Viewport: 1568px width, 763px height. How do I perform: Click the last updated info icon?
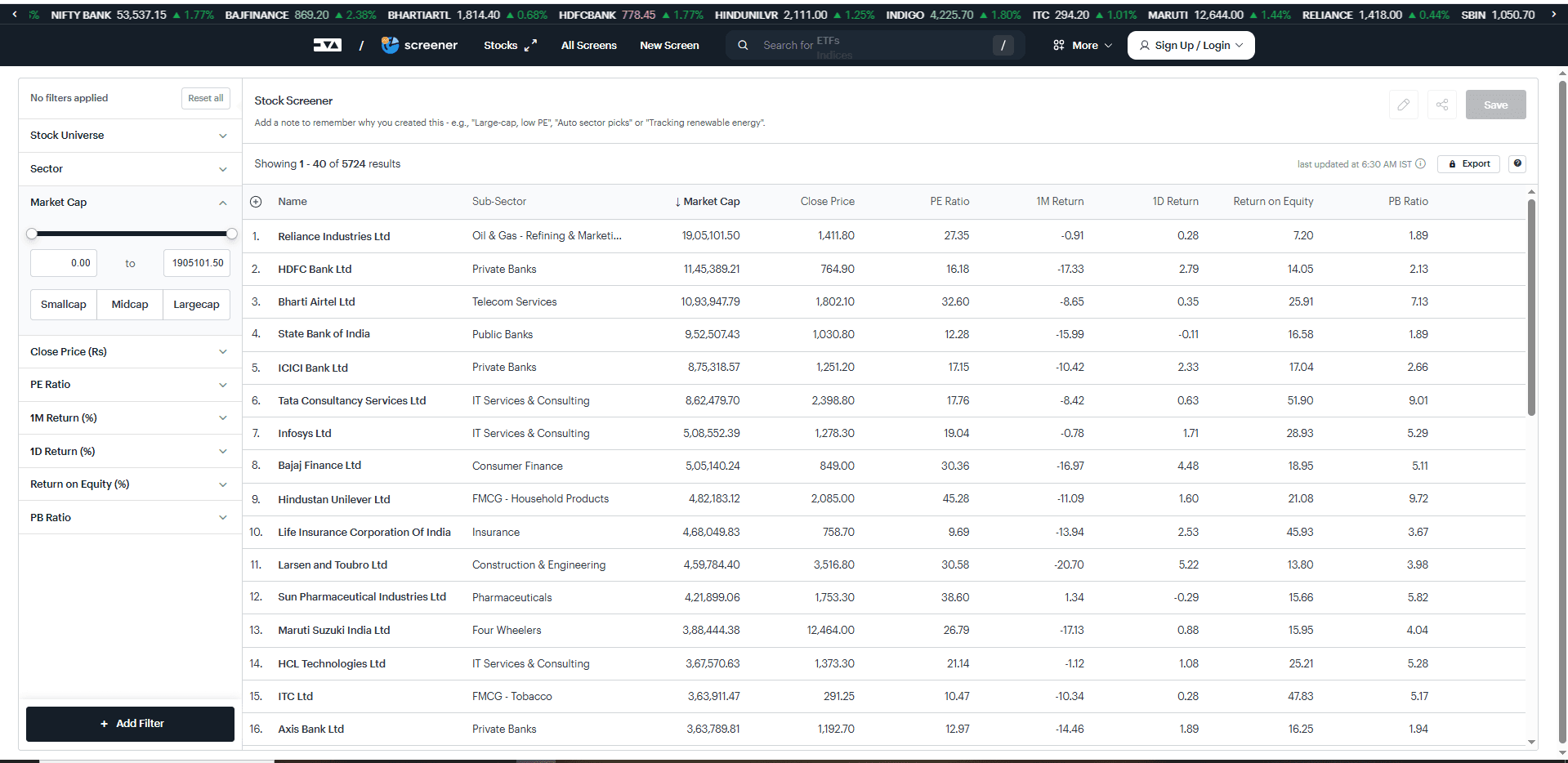pos(1420,164)
